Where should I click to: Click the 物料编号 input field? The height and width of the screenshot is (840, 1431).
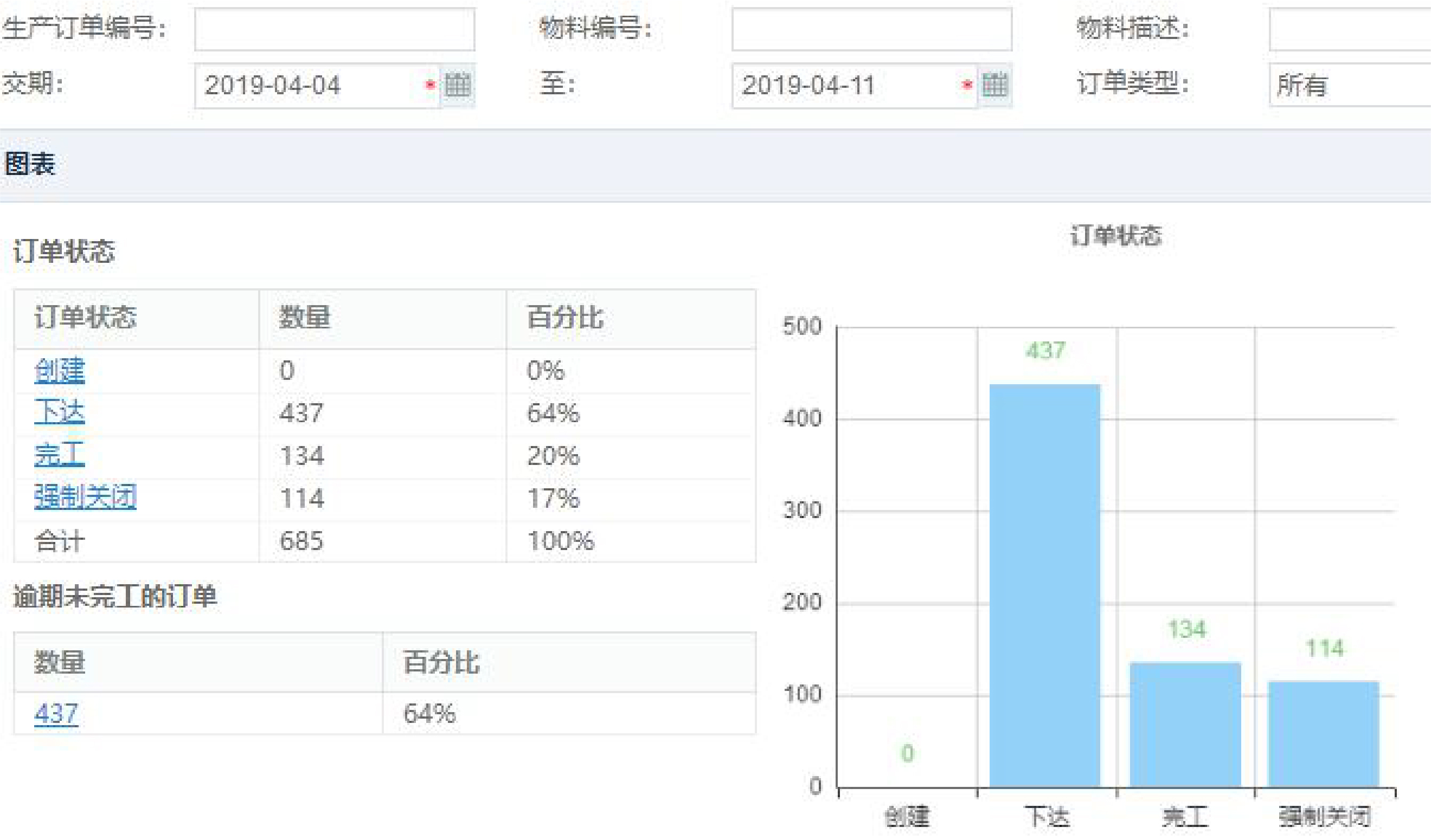(x=871, y=29)
